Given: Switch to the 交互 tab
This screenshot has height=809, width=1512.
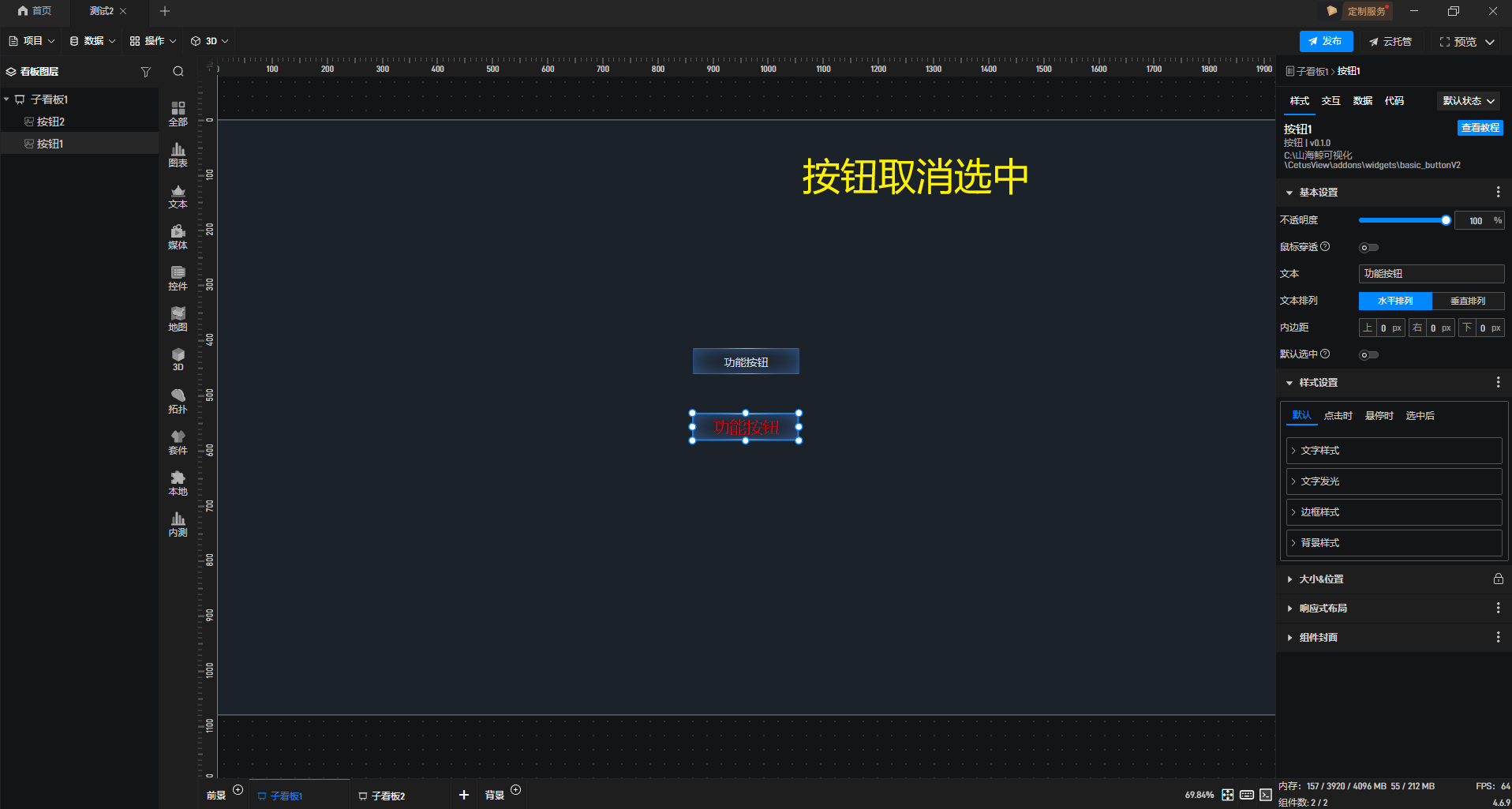Looking at the screenshot, I should click(x=1330, y=101).
